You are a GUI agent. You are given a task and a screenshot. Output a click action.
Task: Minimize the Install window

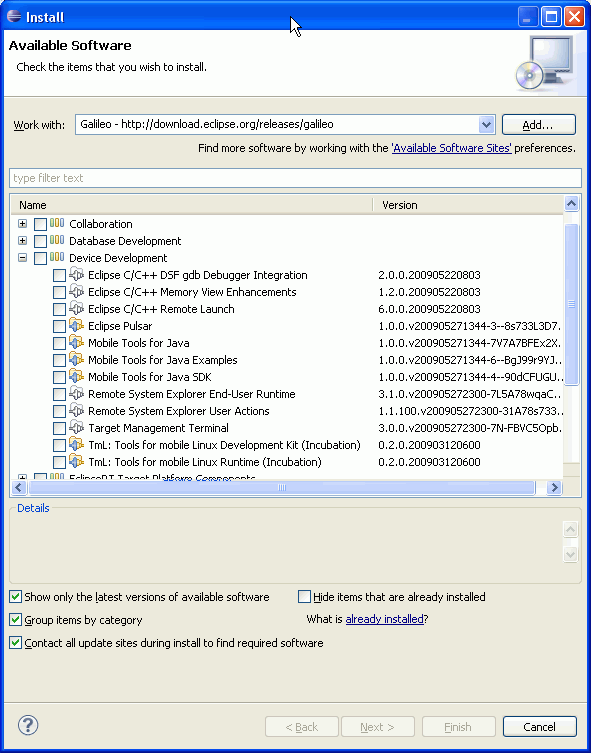(528, 17)
